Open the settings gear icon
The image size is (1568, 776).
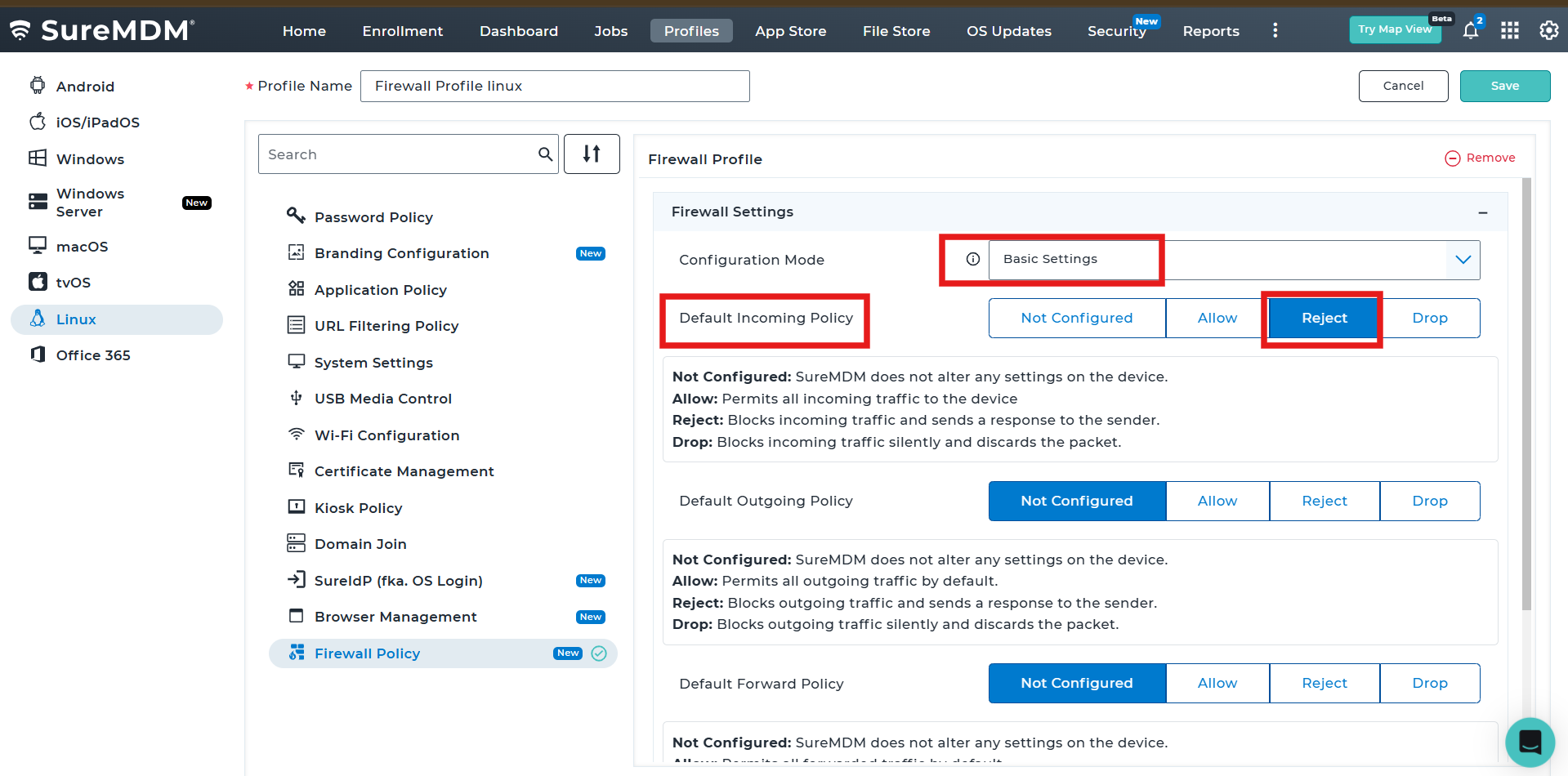(x=1549, y=31)
